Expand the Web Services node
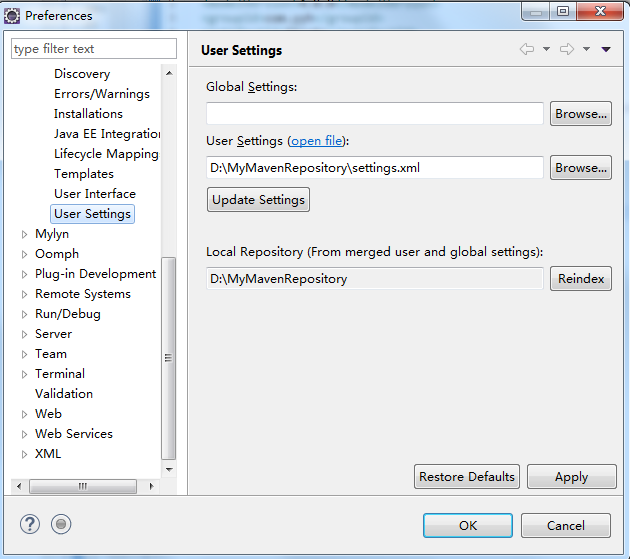The width and height of the screenshot is (630, 559). click(25, 434)
